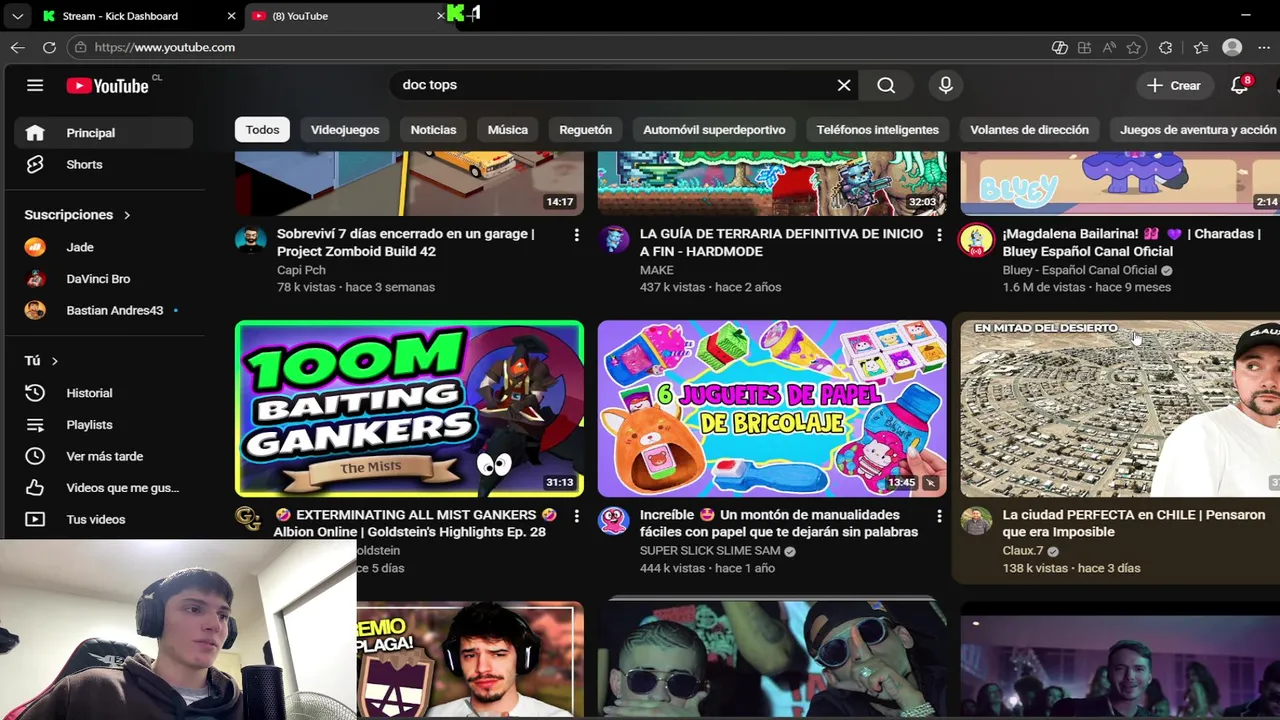The height and width of the screenshot is (720, 1280).
Task: Select the Noticias filter chip
Action: pyautogui.click(x=433, y=130)
